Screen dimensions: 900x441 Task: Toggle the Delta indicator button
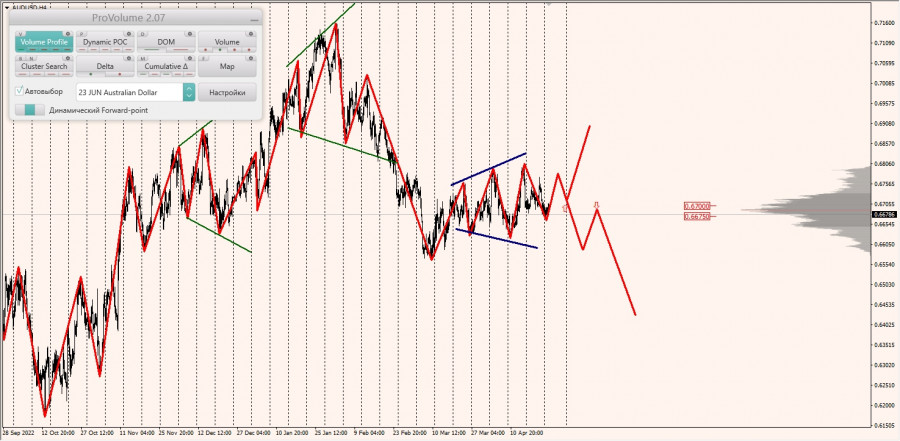105,67
